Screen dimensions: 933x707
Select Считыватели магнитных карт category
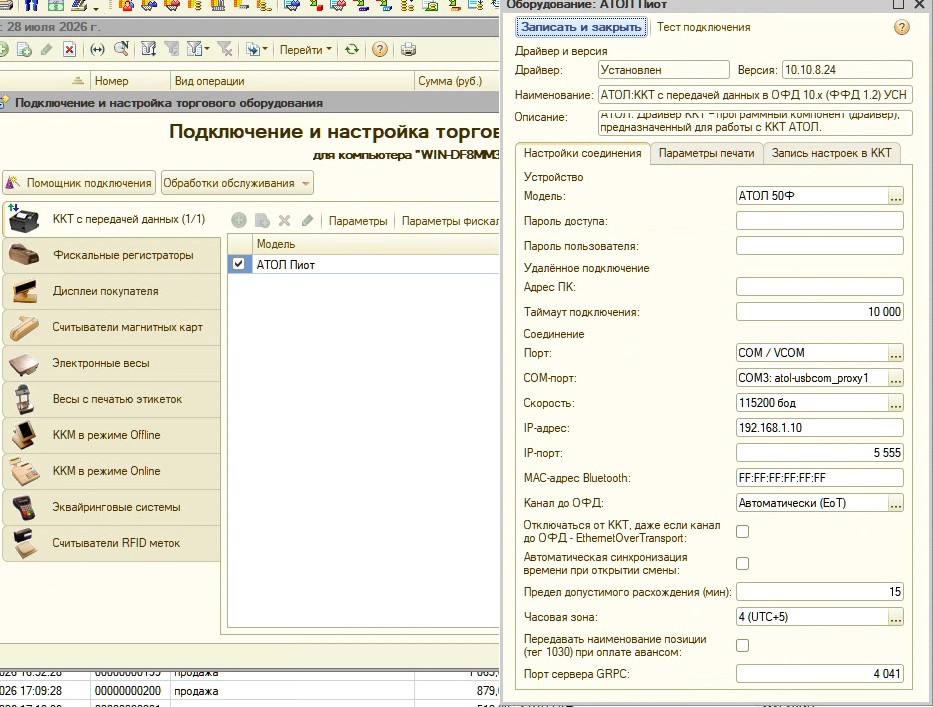coord(112,327)
